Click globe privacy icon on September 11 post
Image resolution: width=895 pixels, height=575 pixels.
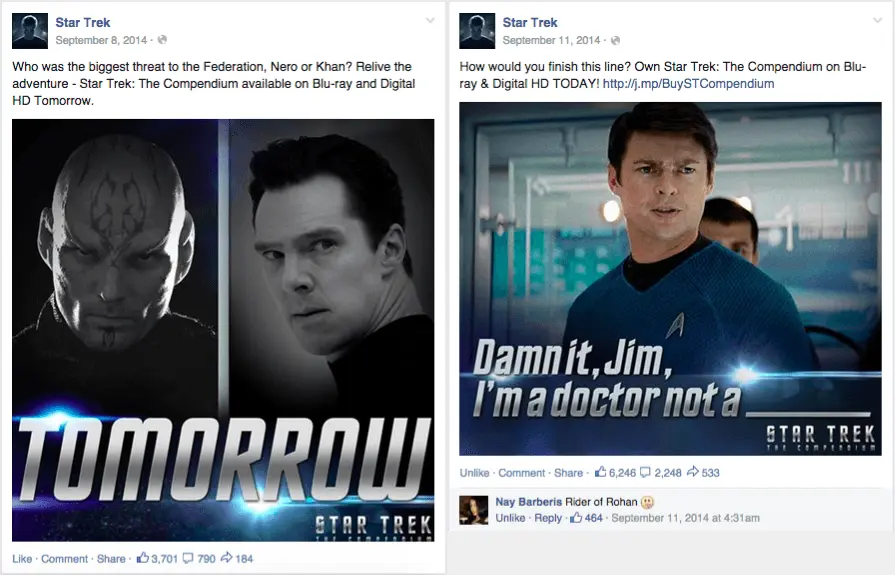(615, 41)
